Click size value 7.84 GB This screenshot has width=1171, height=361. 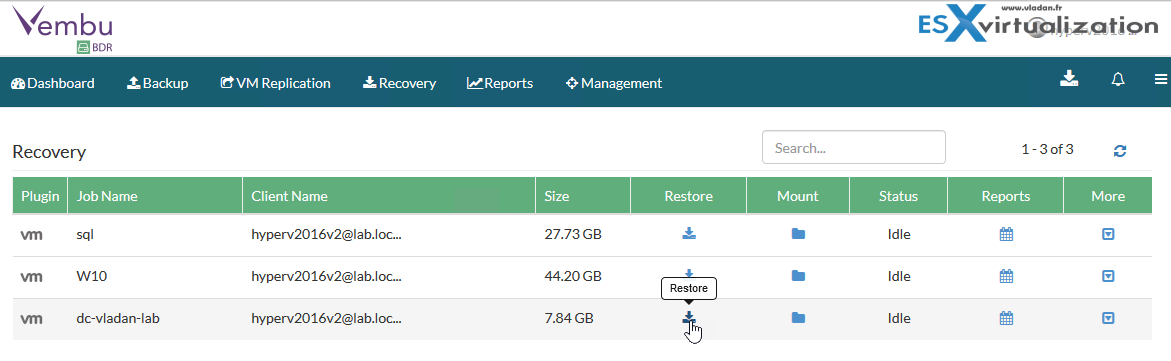[569, 318]
